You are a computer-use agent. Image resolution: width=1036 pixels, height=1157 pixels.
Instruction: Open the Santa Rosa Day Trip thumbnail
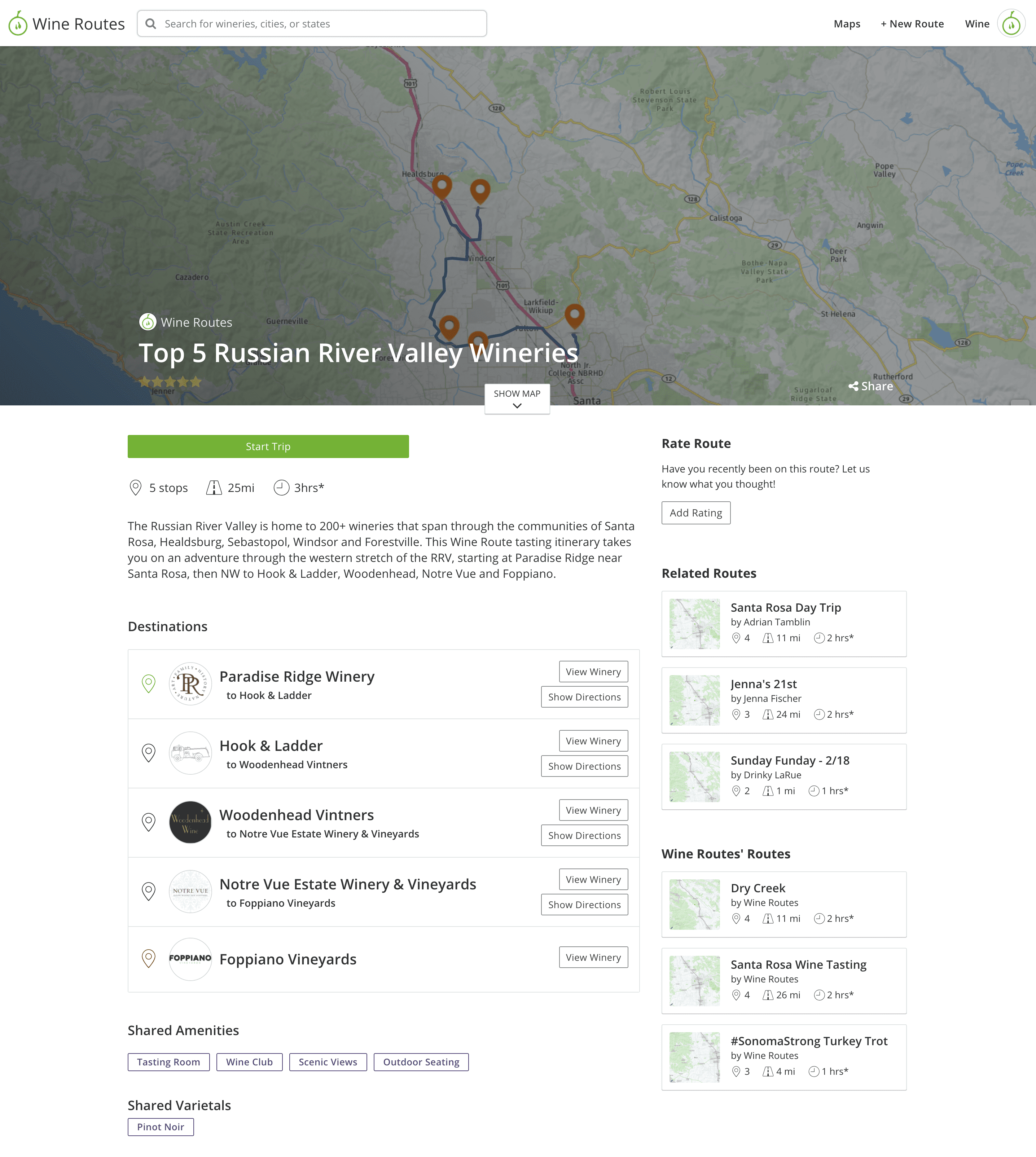point(694,624)
